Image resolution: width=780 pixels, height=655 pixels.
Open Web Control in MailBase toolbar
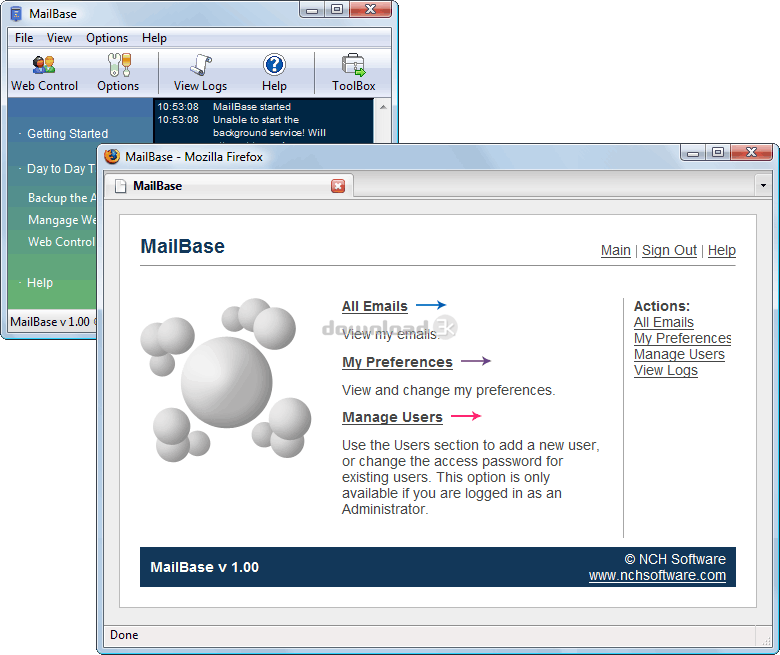point(44,74)
